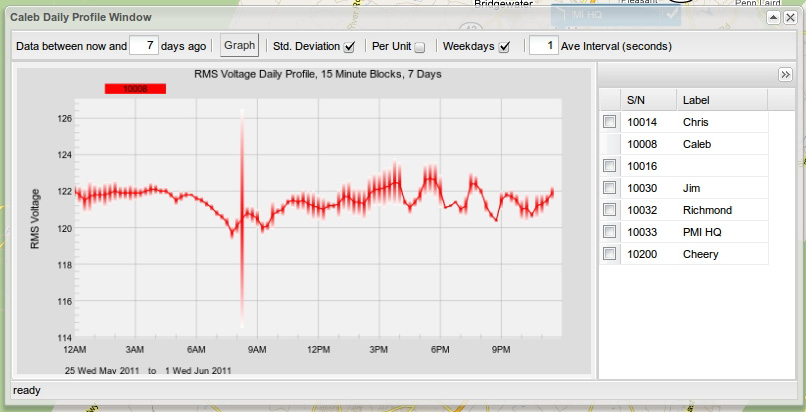This screenshot has height=412, width=806.
Task: Click the red 10008 legend swatch
Action: click(135, 89)
